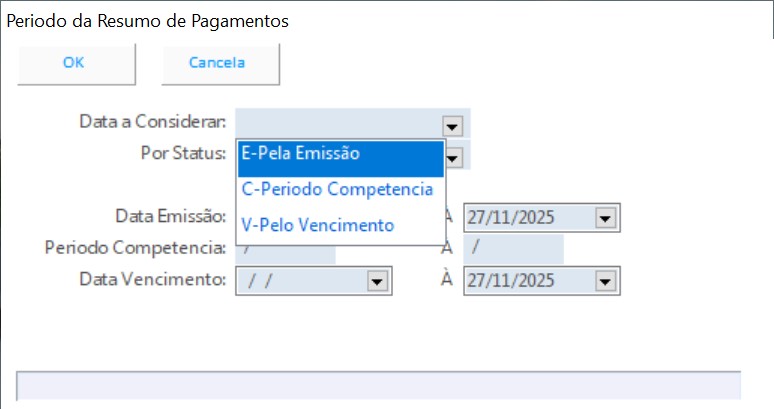Open the Por Status dropdown arrow

tap(453, 157)
